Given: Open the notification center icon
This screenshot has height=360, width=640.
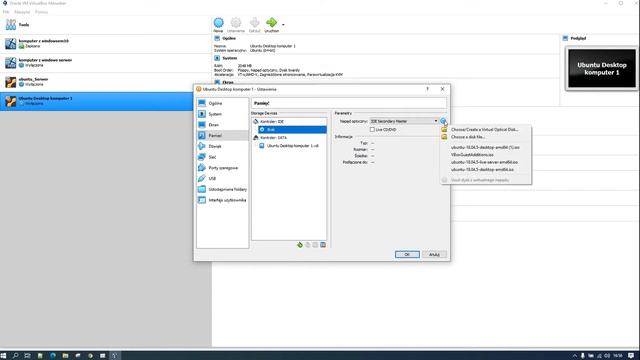Looking at the screenshot, I should coord(631,356).
